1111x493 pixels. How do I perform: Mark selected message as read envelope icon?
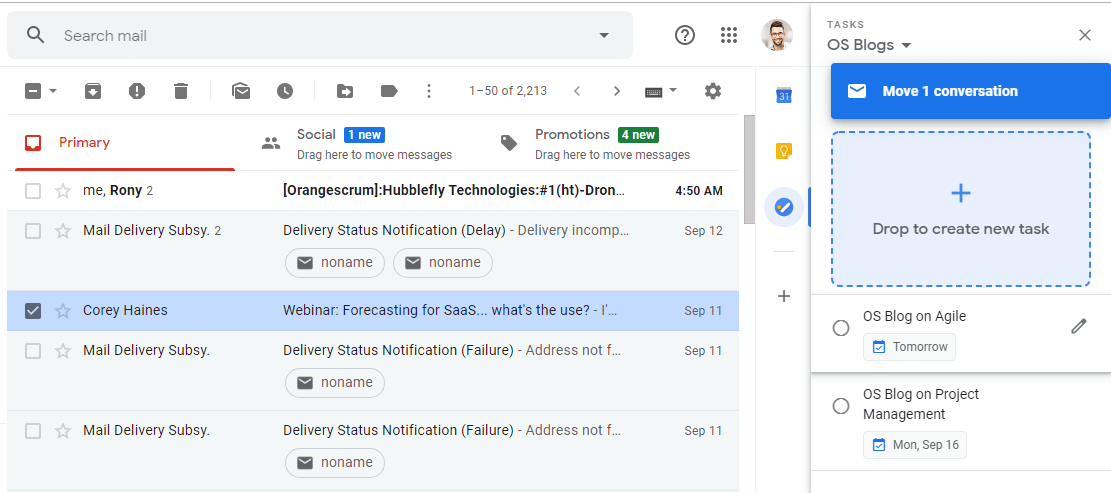[241, 91]
